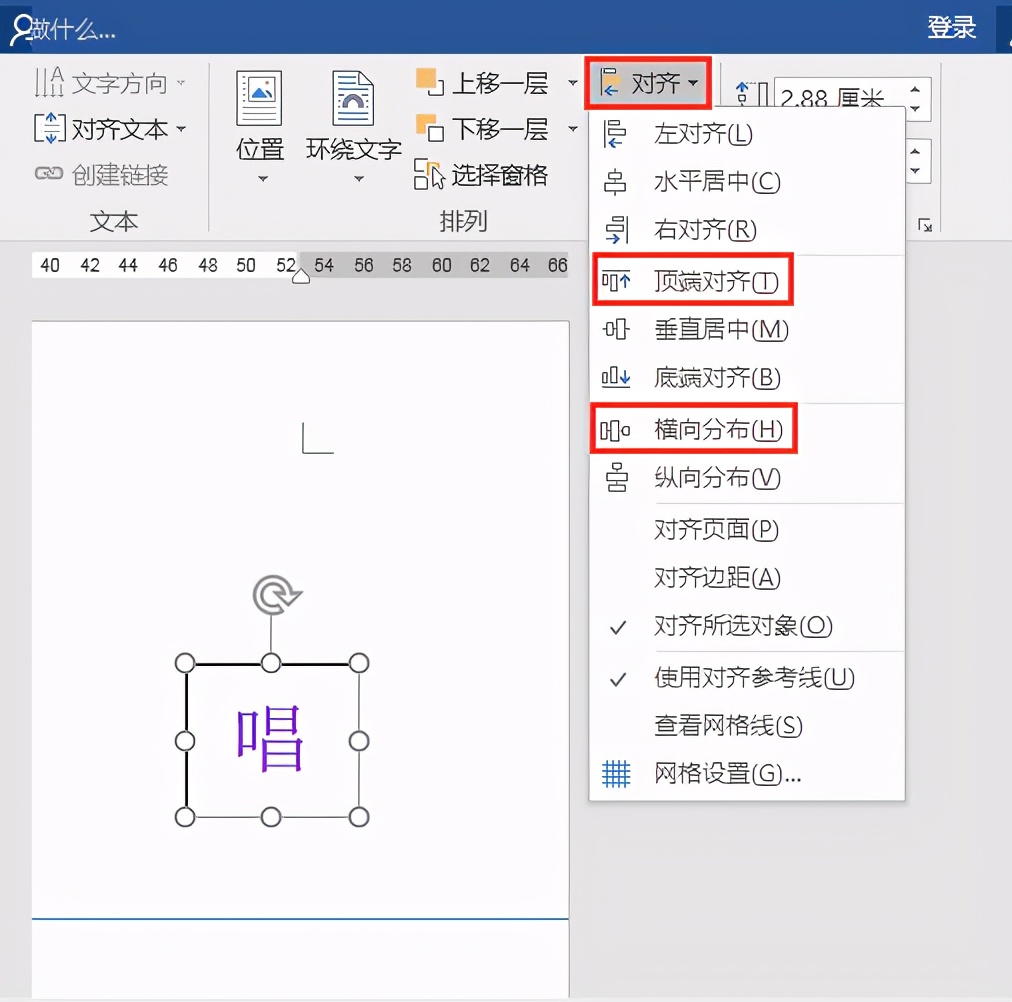Click the Distribute Vertically (纵向分布) icon
Screen dimensions: 1012x1002
point(616,478)
